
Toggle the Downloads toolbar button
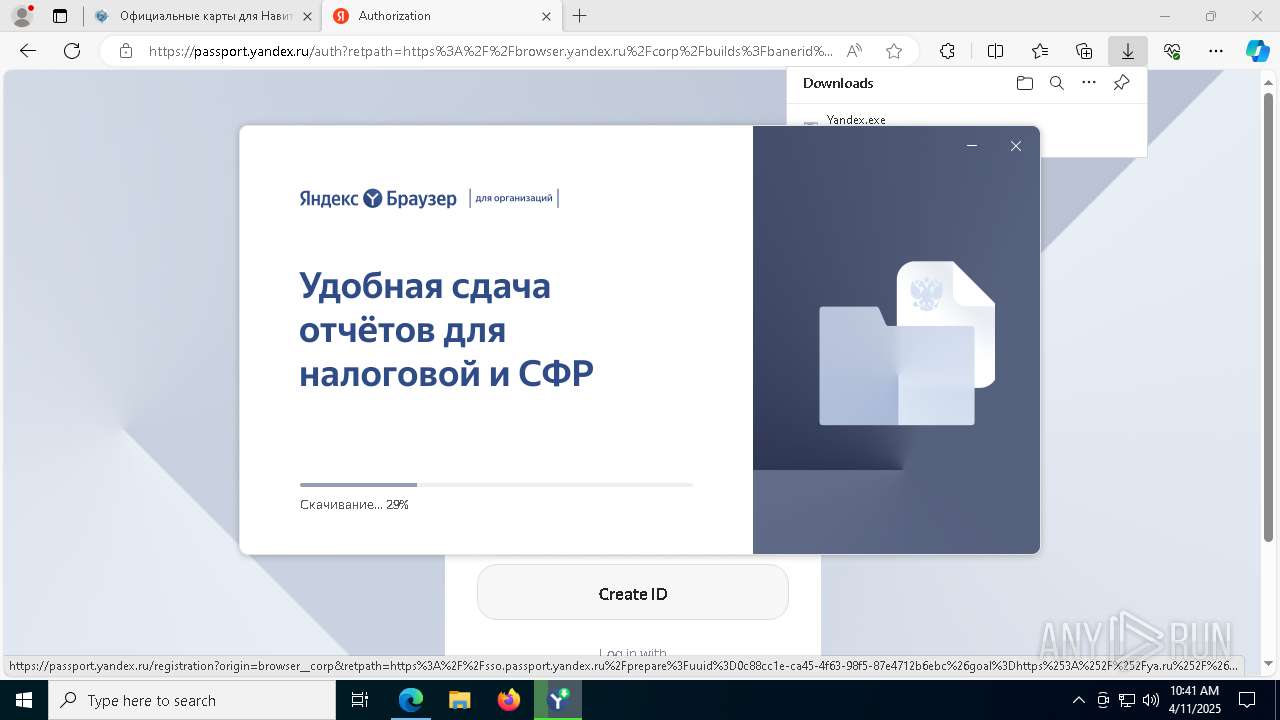1128,51
